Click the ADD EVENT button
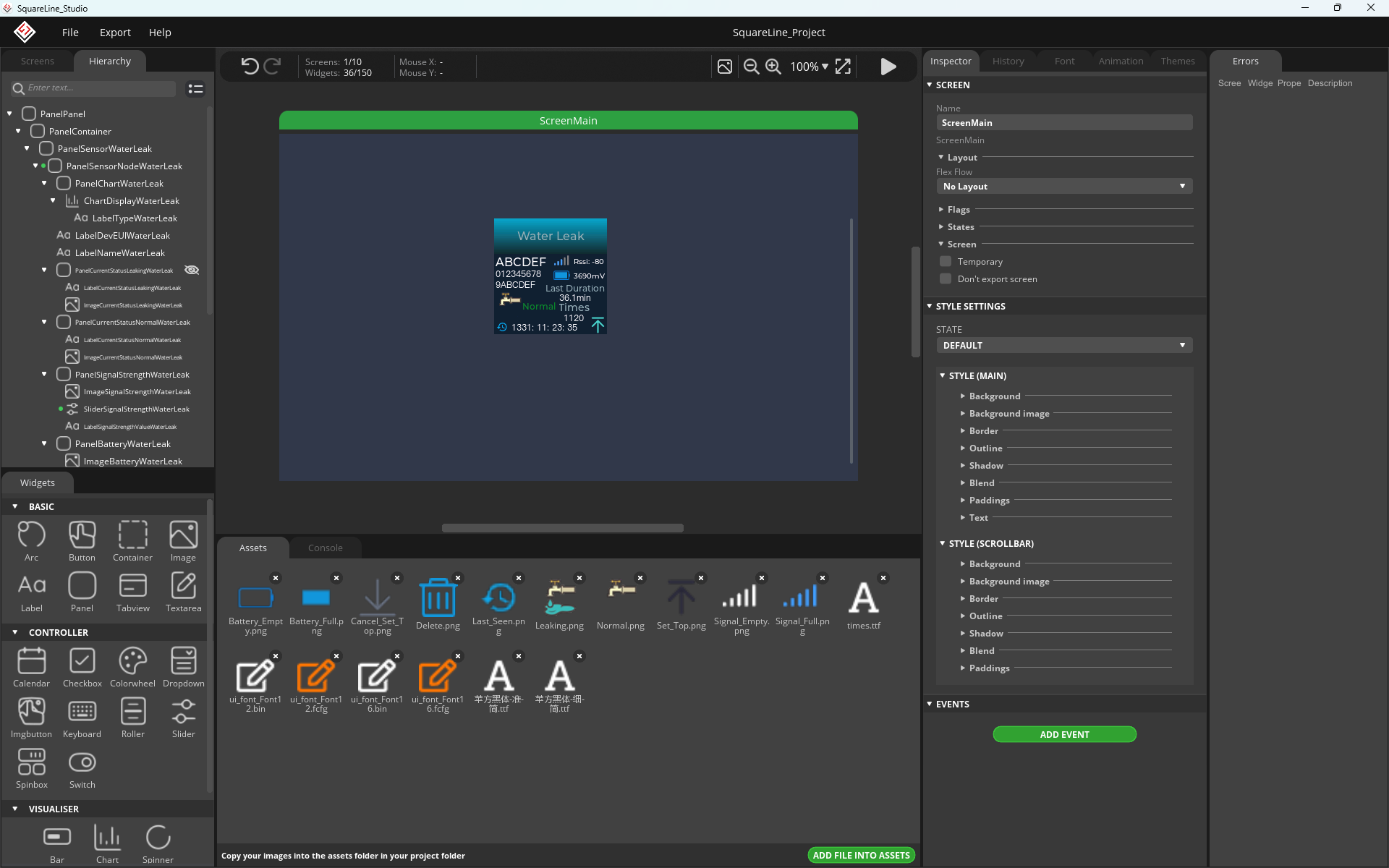The image size is (1389, 868). point(1064,734)
